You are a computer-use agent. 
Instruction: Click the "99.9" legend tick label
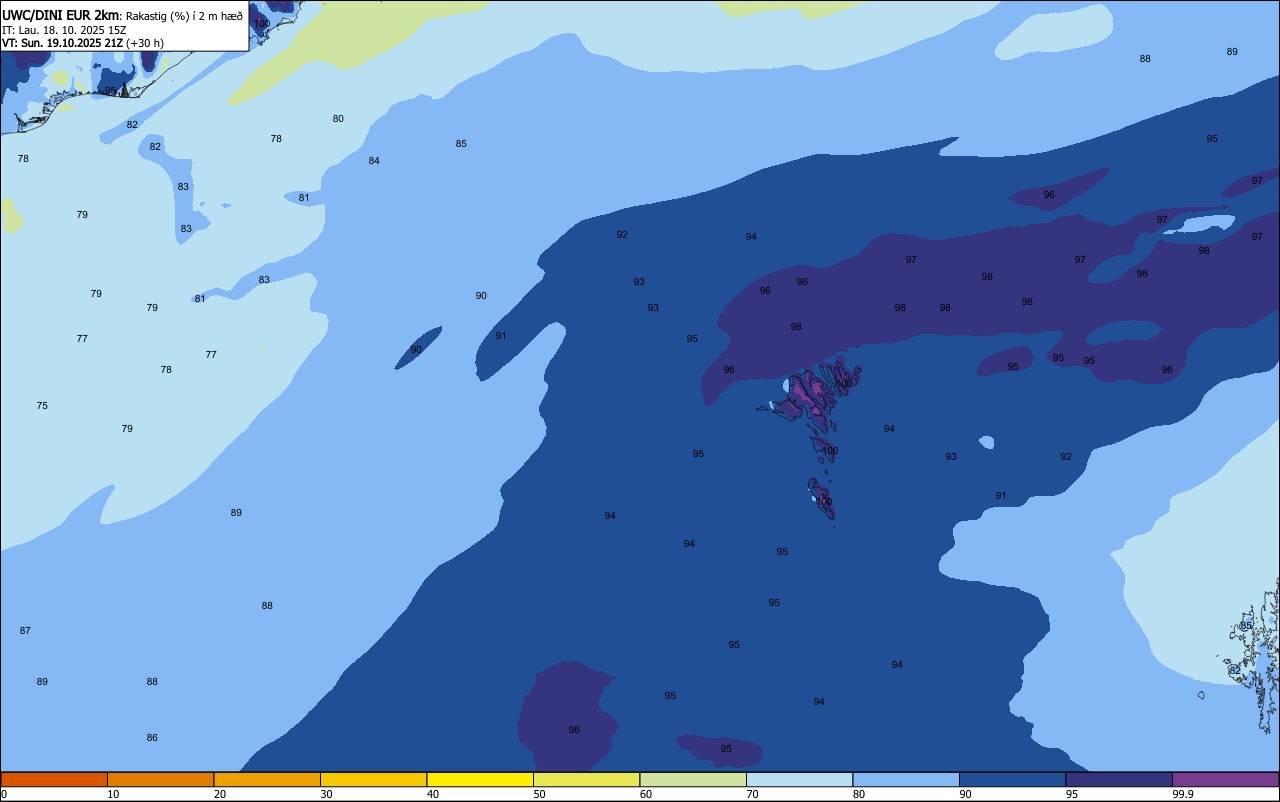point(1182,794)
